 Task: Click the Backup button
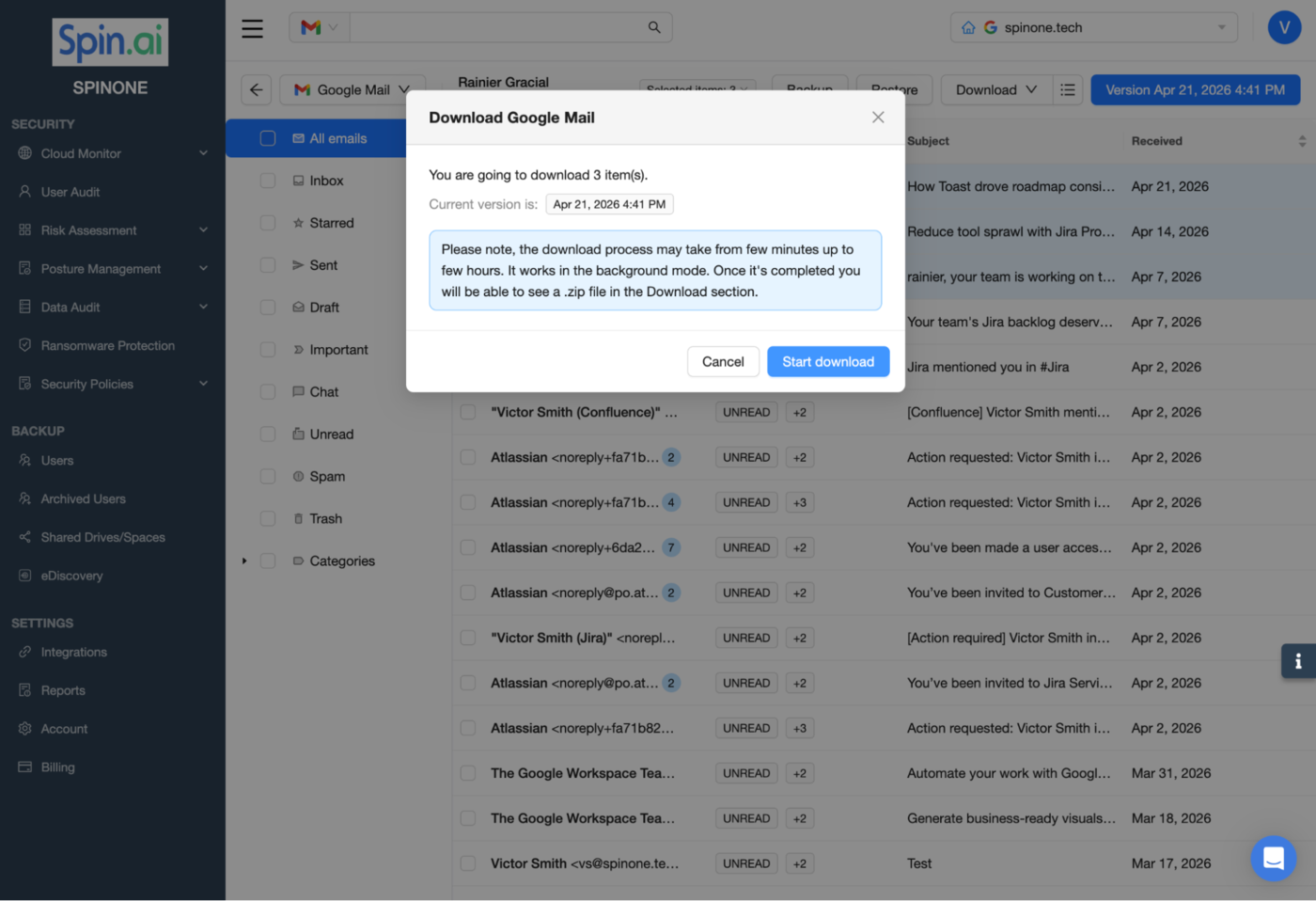[809, 89]
